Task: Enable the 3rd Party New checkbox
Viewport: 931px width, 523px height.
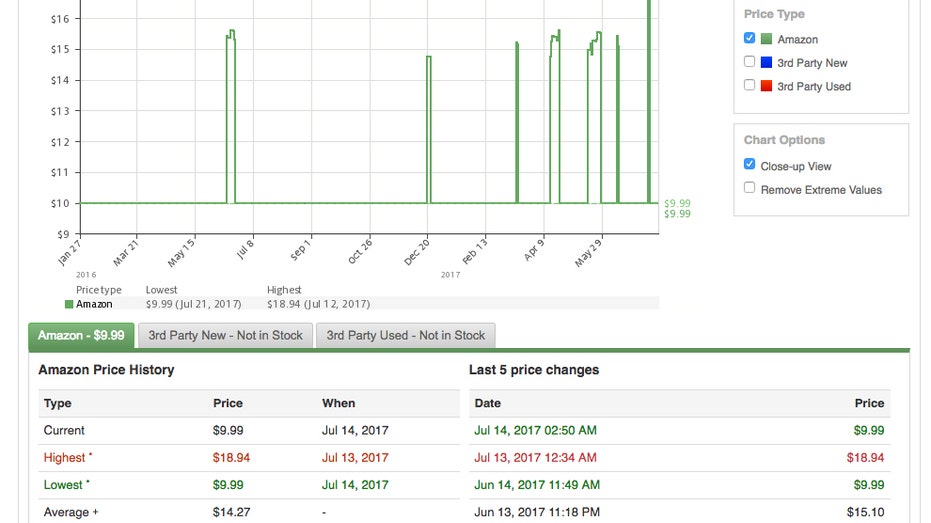Action: tap(749, 62)
